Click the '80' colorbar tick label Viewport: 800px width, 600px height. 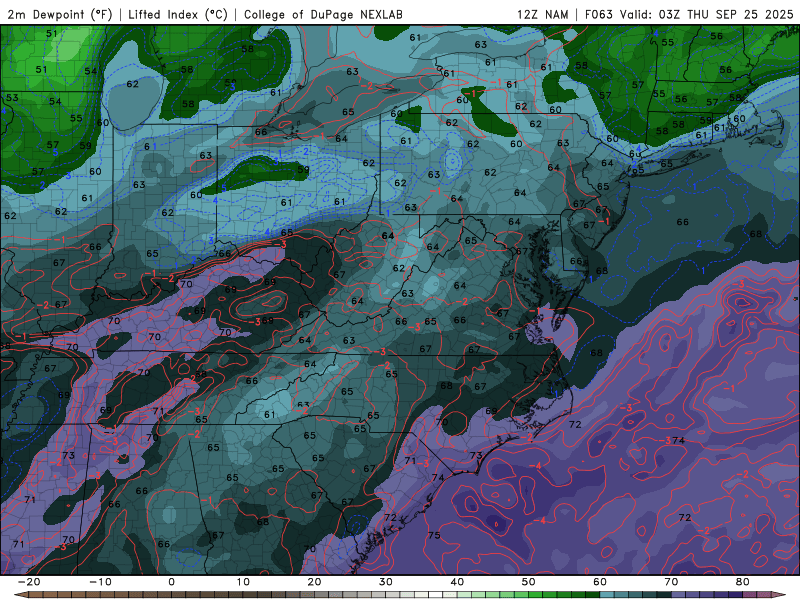click(743, 582)
